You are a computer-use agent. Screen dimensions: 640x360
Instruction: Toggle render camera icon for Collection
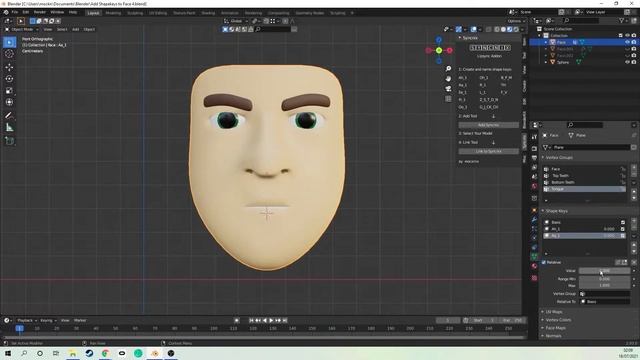[634, 36]
